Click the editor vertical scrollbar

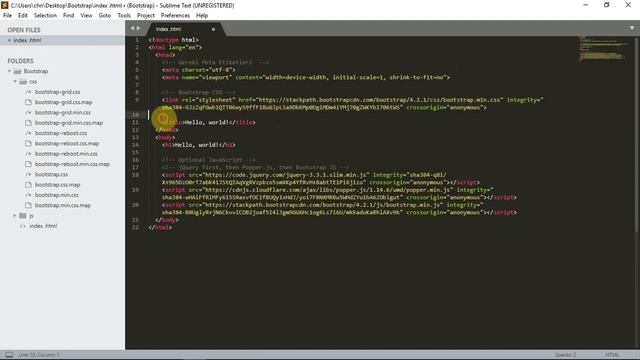(637, 135)
